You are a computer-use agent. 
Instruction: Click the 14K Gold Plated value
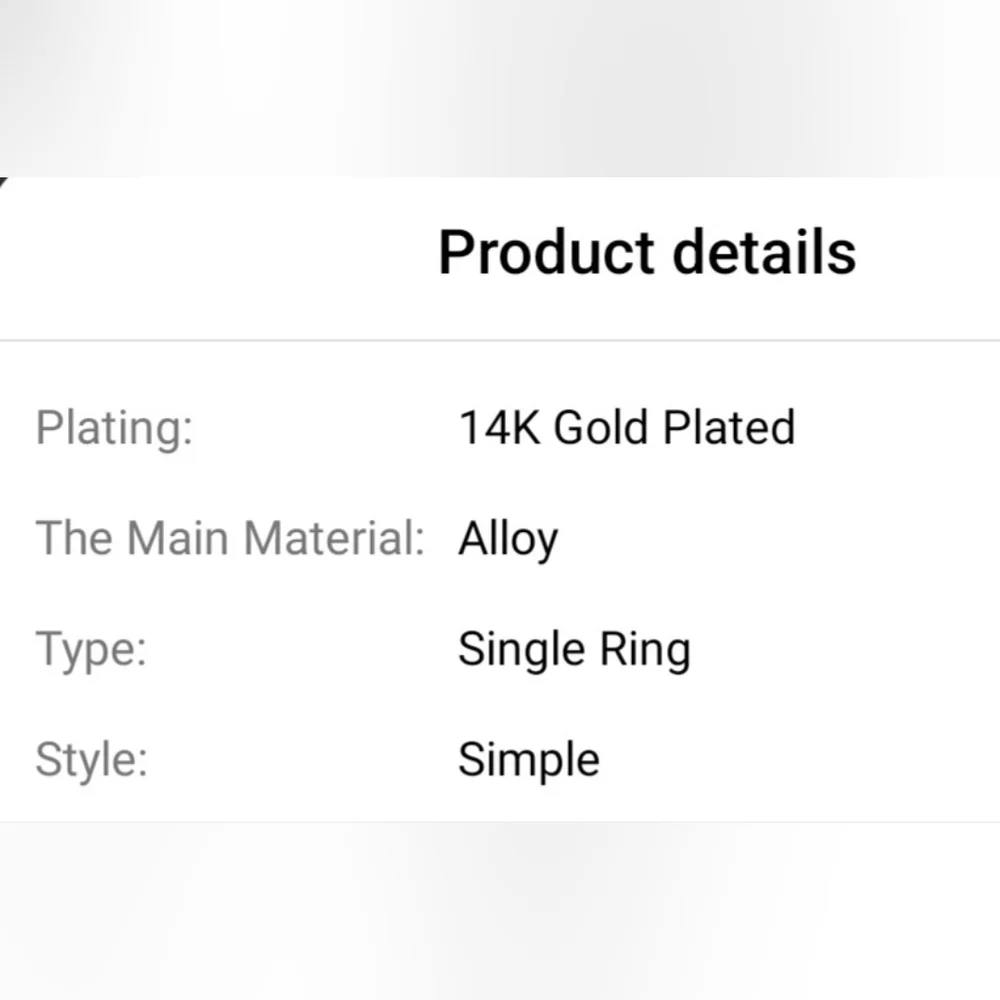(x=626, y=428)
